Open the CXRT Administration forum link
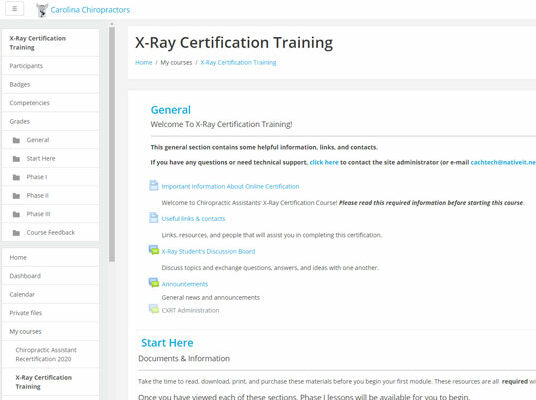The height and width of the screenshot is (400, 536). (190, 310)
